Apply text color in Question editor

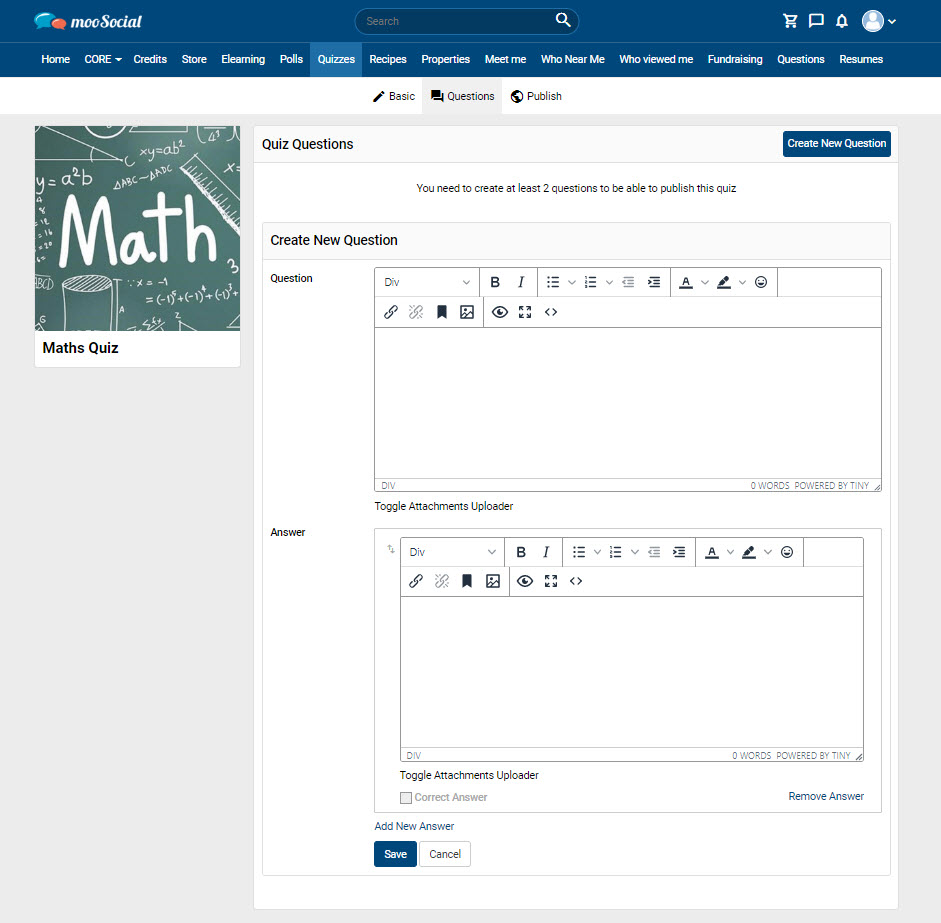686,282
